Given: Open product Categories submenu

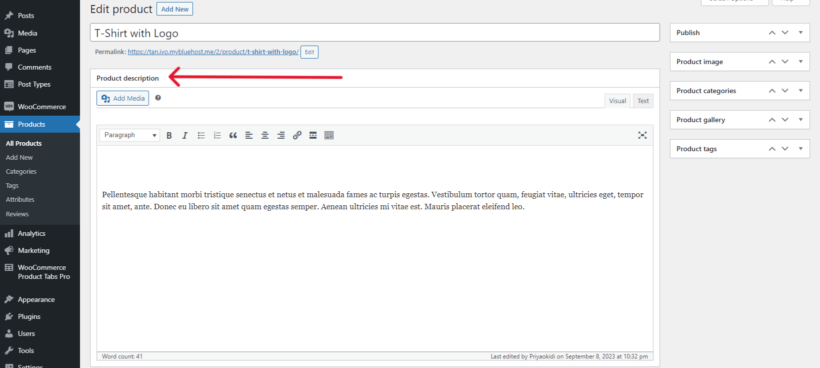Looking at the screenshot, I should click(x=21, y=171).
